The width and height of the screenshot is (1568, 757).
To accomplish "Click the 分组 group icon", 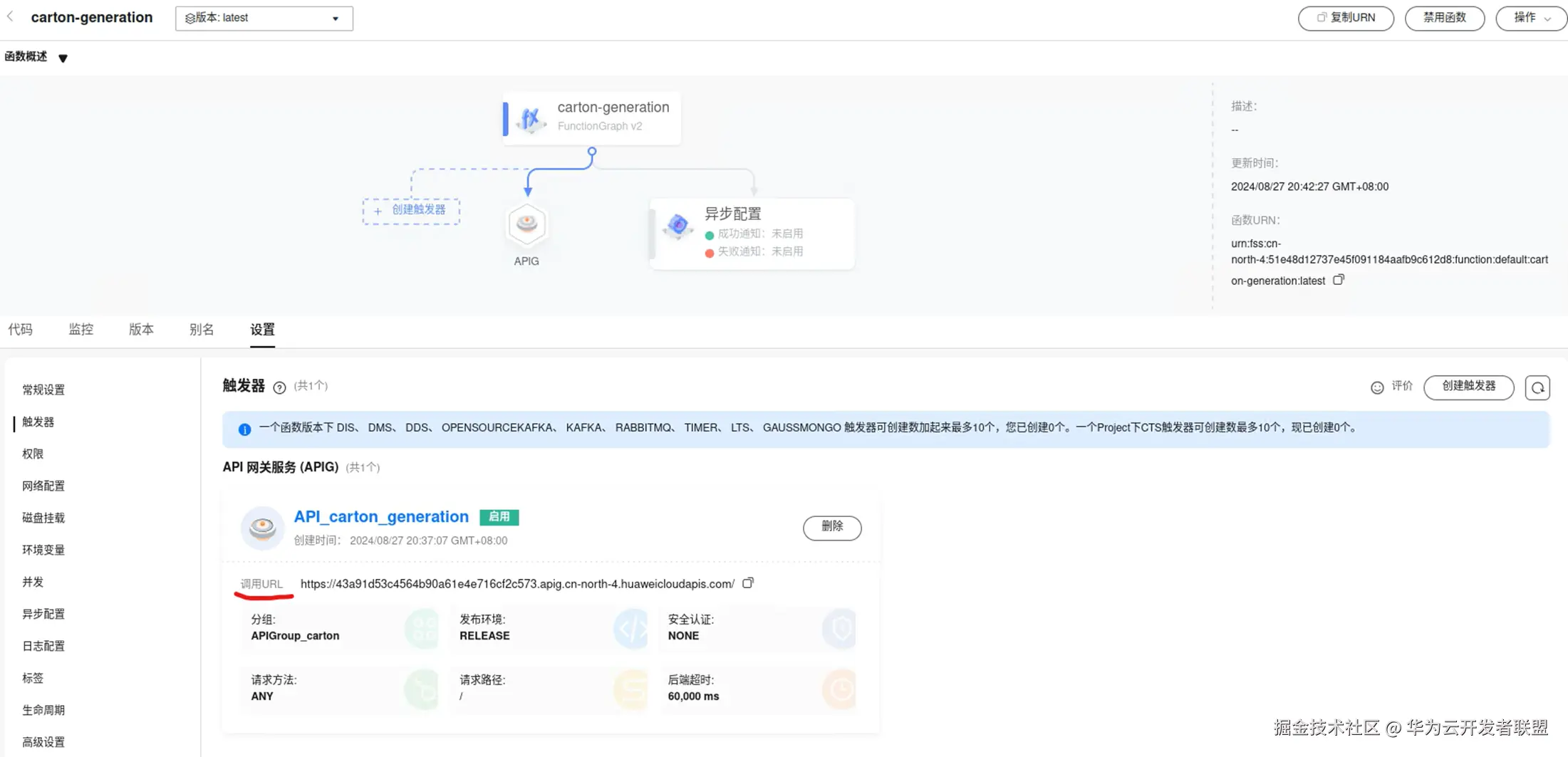I will (x=421, y=628).
